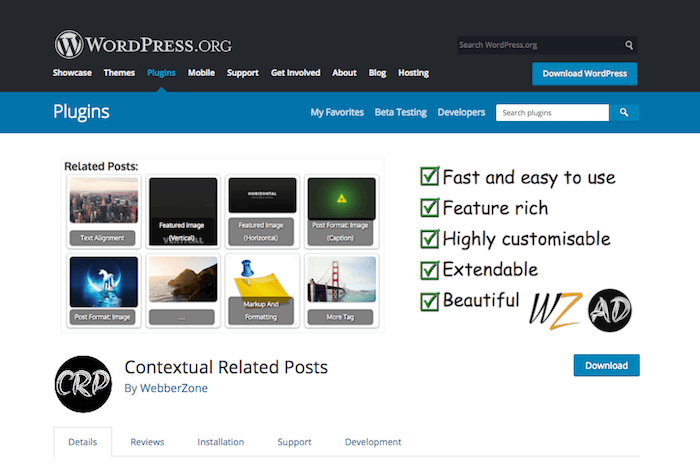The image size is (700, 471).
Task: Click the WZ logo in banner
Action: point(555,310)
